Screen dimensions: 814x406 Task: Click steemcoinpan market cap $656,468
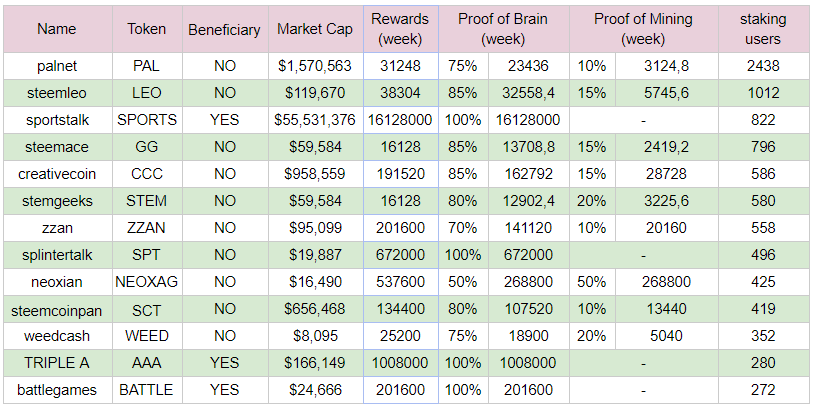(x=313, y=309)
